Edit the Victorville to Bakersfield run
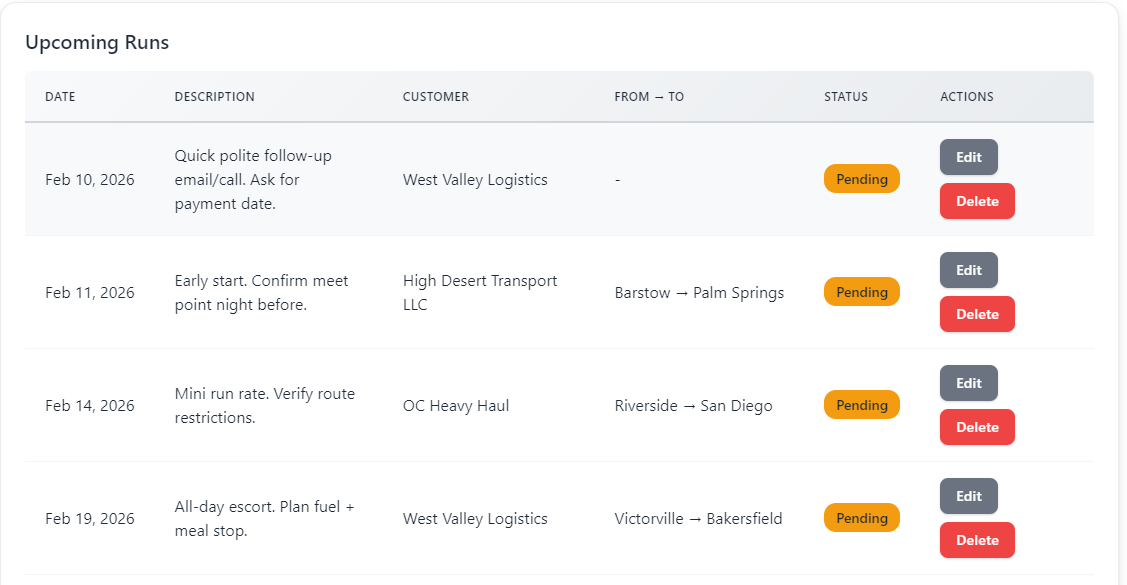1127x585 pixels. tap(968, 496)
